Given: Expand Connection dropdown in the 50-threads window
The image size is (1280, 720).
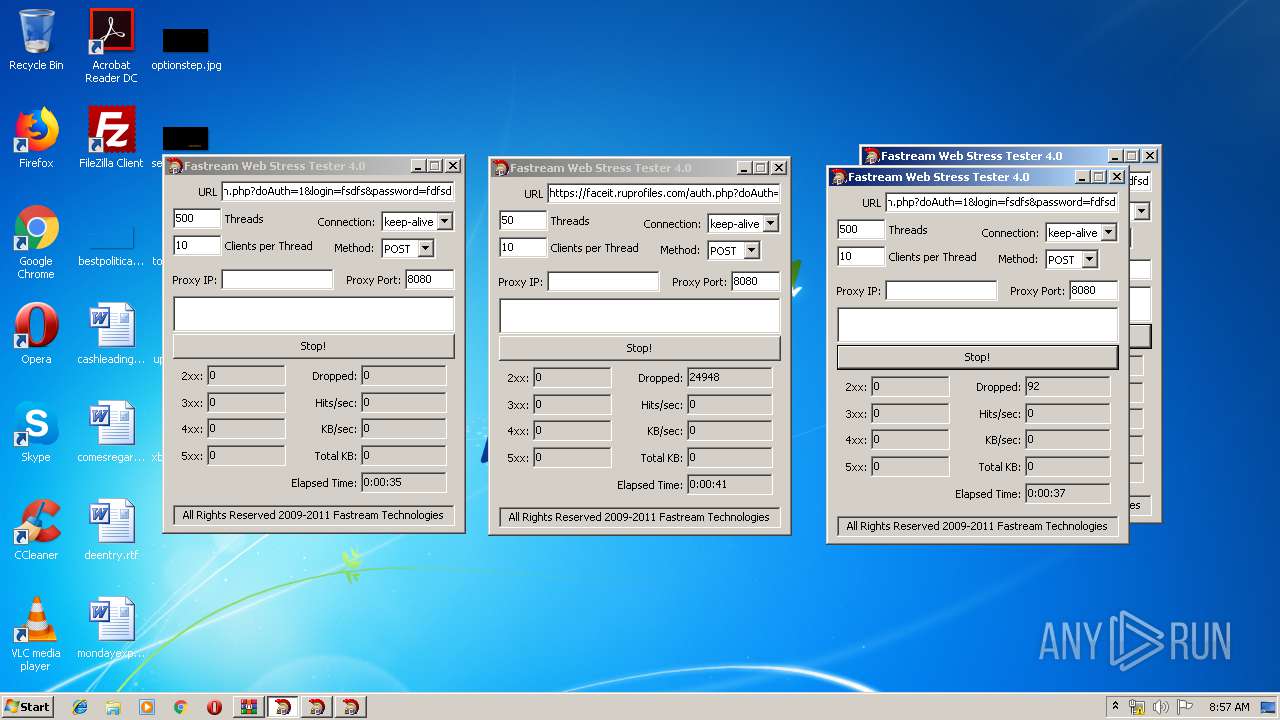Looking at the screenshot, I should [x=771, y=224].
